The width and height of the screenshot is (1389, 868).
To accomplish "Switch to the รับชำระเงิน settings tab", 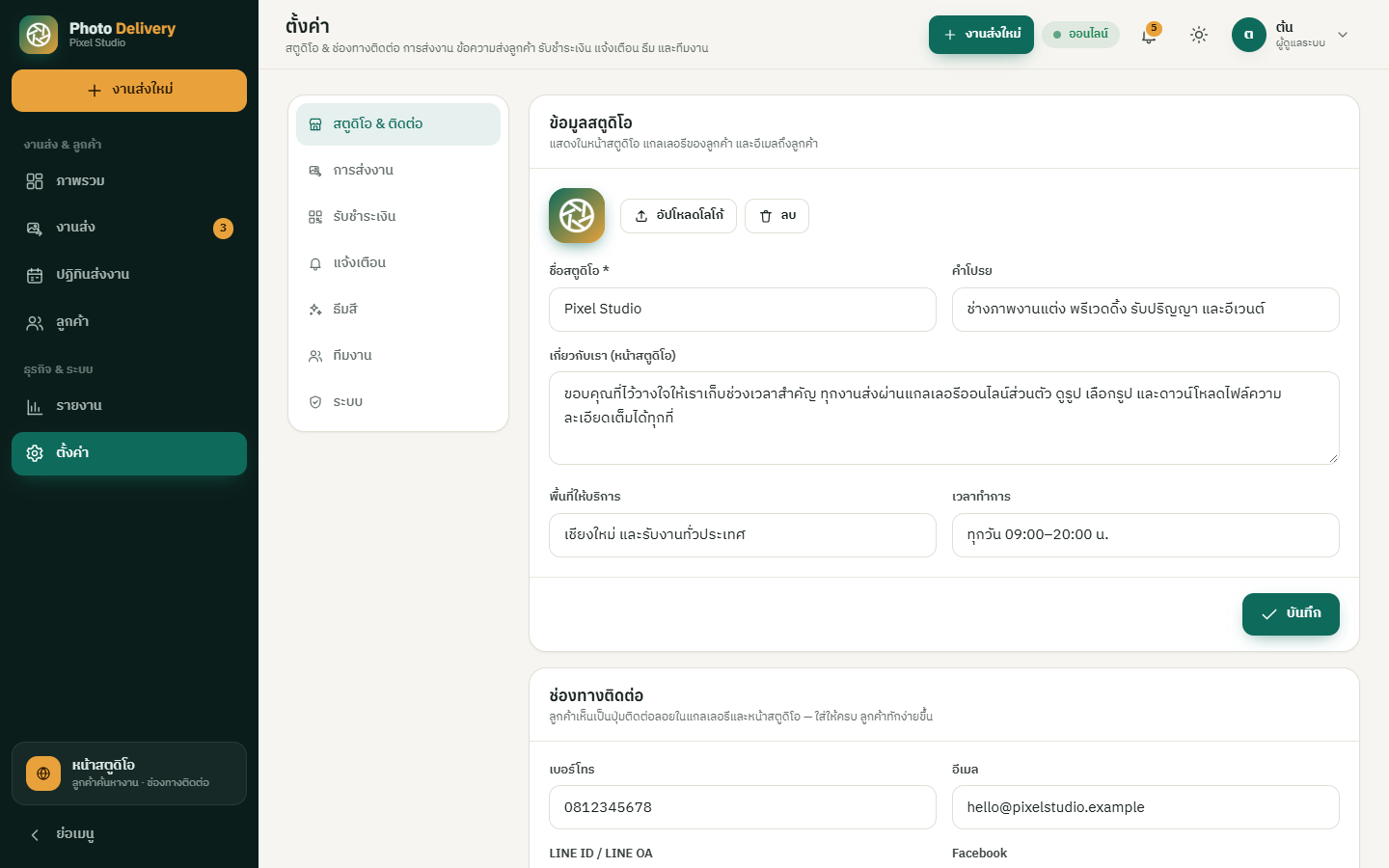I will pos(398,217).
